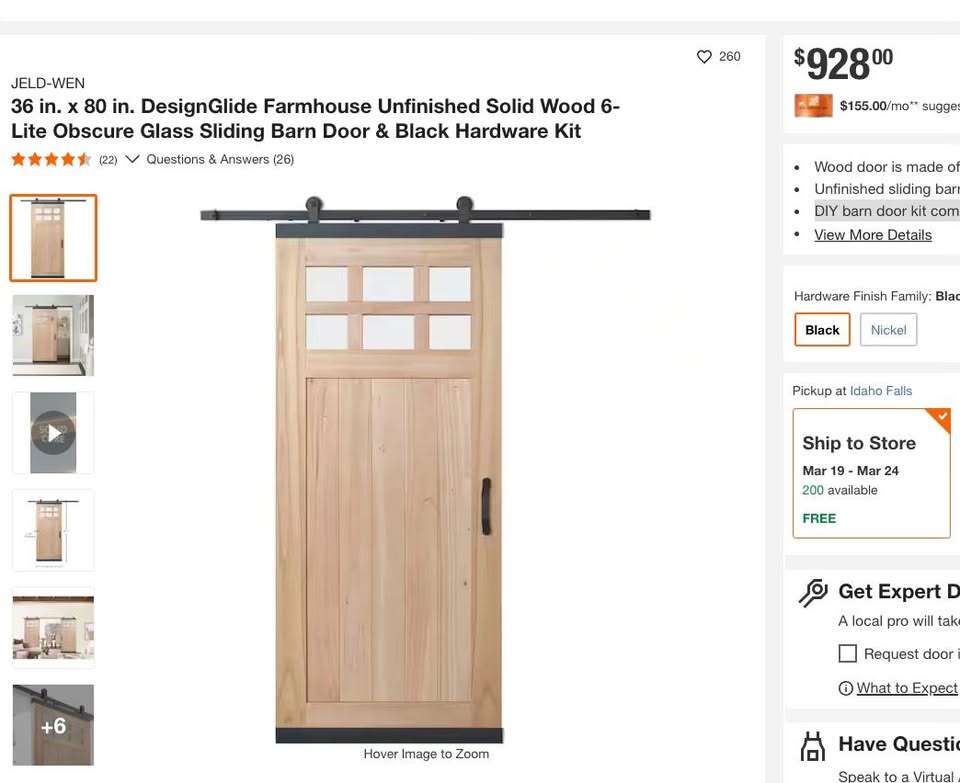
Task: Click the View More Details link
Action: (x=873, y=234)
